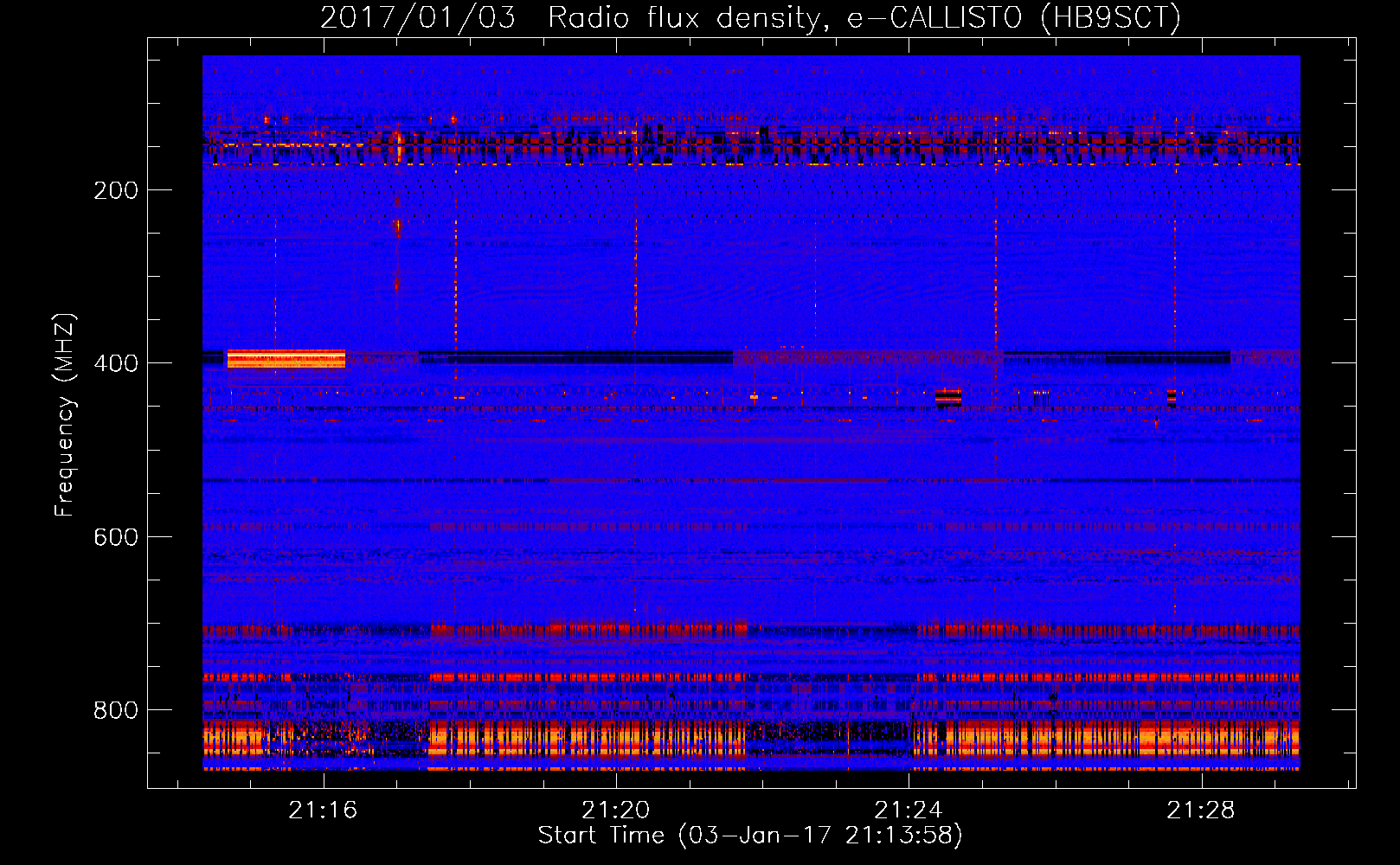Click the bright yellow-red burst near 400 MHz
The width and height of the screenshot is (1400, 865).
click(x=286, y=358)
